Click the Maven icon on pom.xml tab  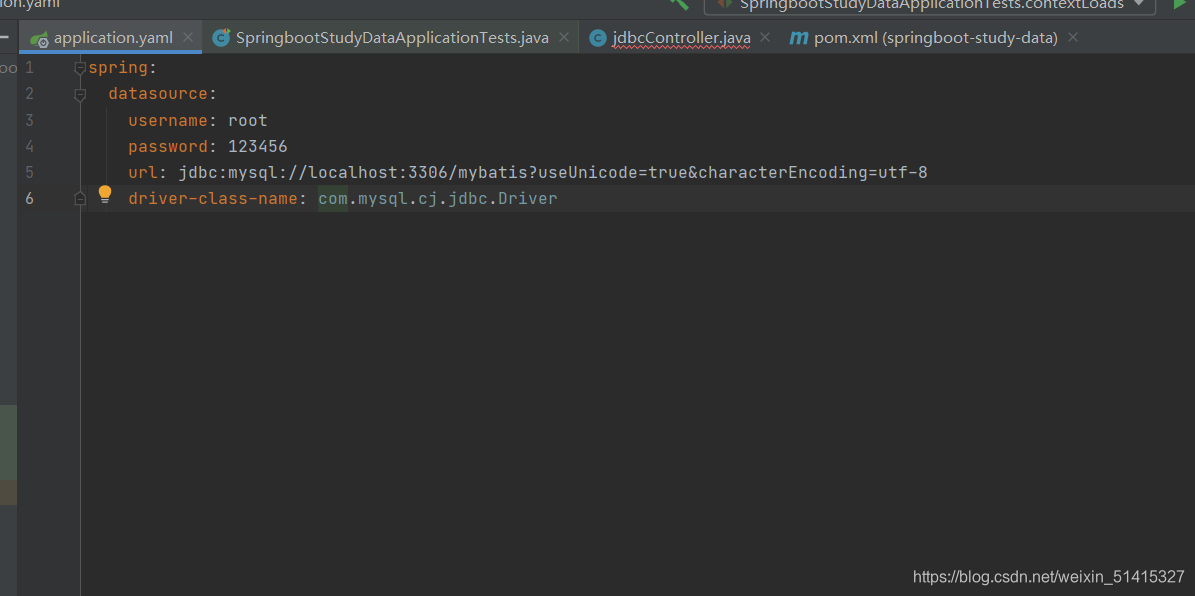click(x=798, y=37)
